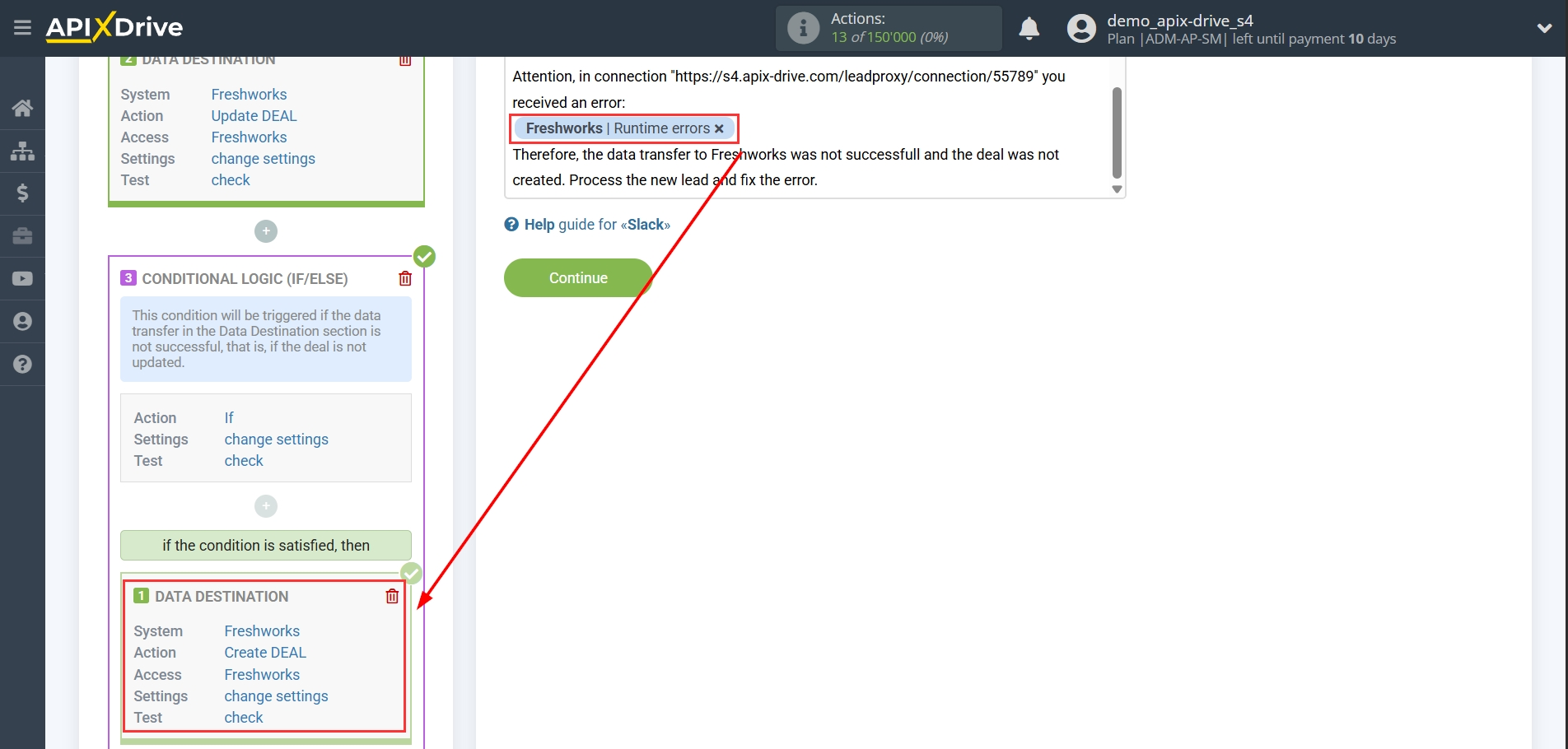Image resolution: width=1568 pixels, height=749 pixels.
Task: Open connections sitemap icon in sidebar
Action: point(22,151)
